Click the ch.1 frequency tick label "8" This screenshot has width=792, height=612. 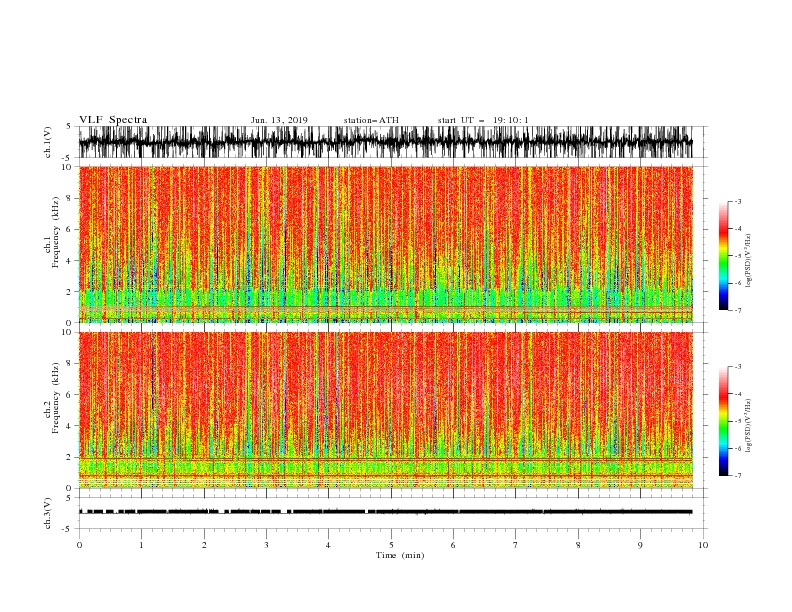(69, 198)
